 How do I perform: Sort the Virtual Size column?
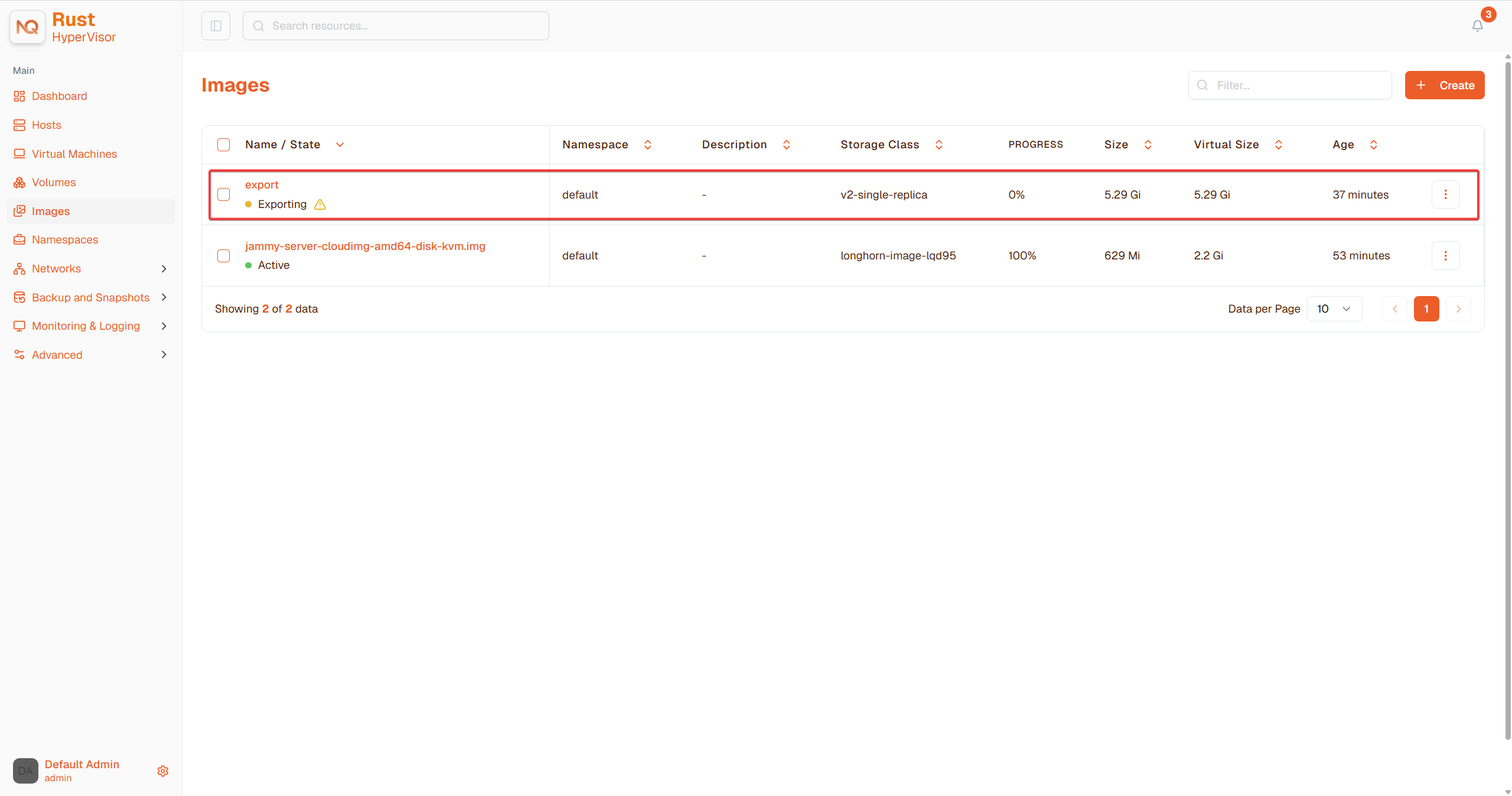pos(1279,145)
